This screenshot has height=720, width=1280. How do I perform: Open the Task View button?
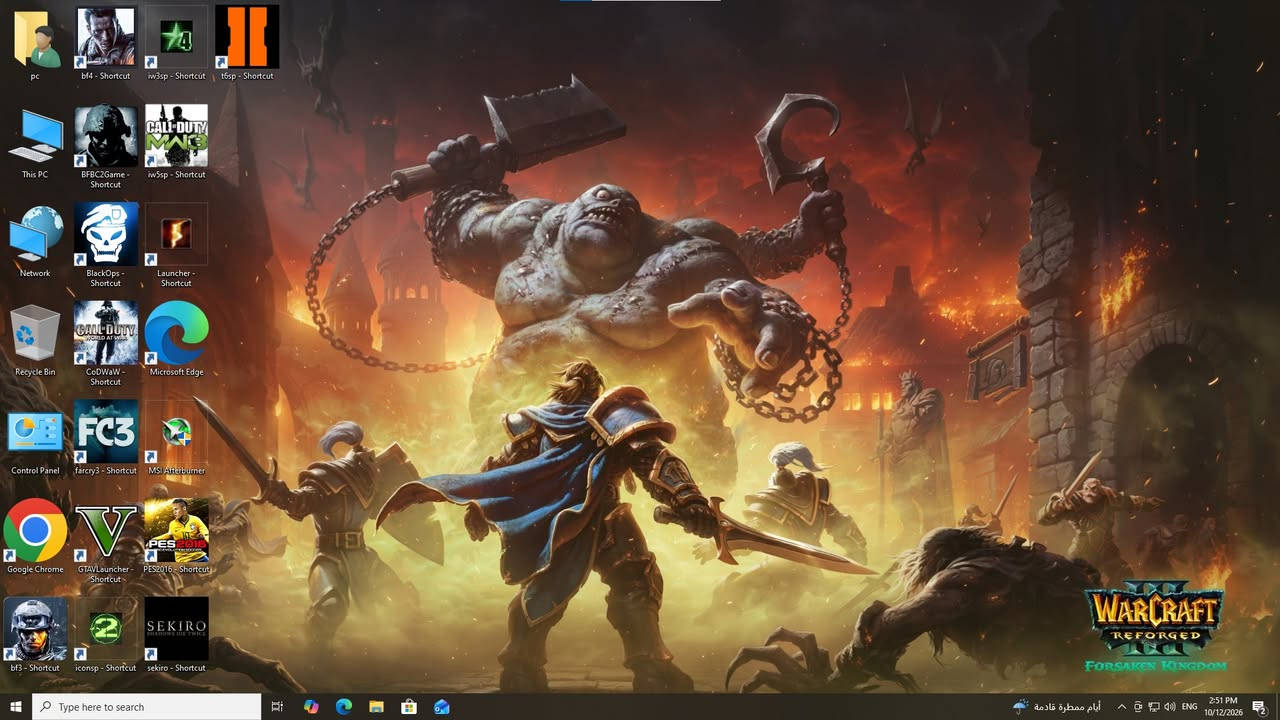coord(277,707)
